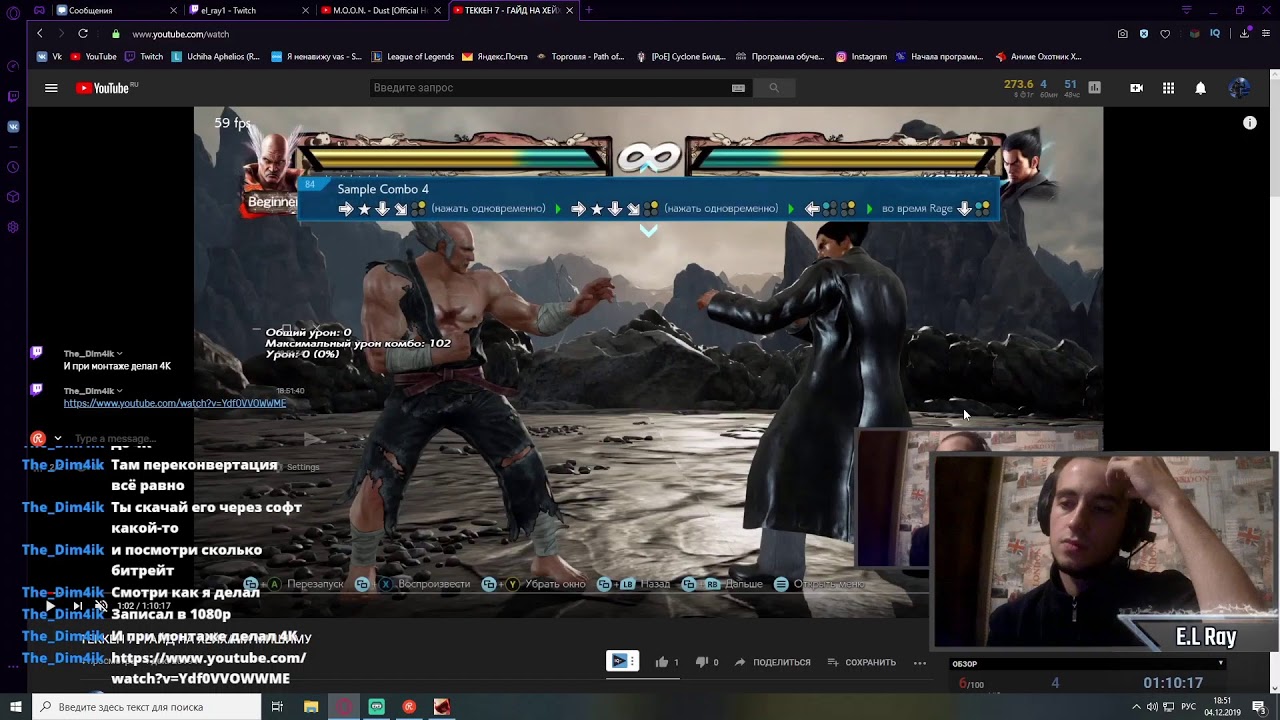Open the Opera GX taskbar icon
The width and height of the screenshot is (1280, 720).
(344, 707)
